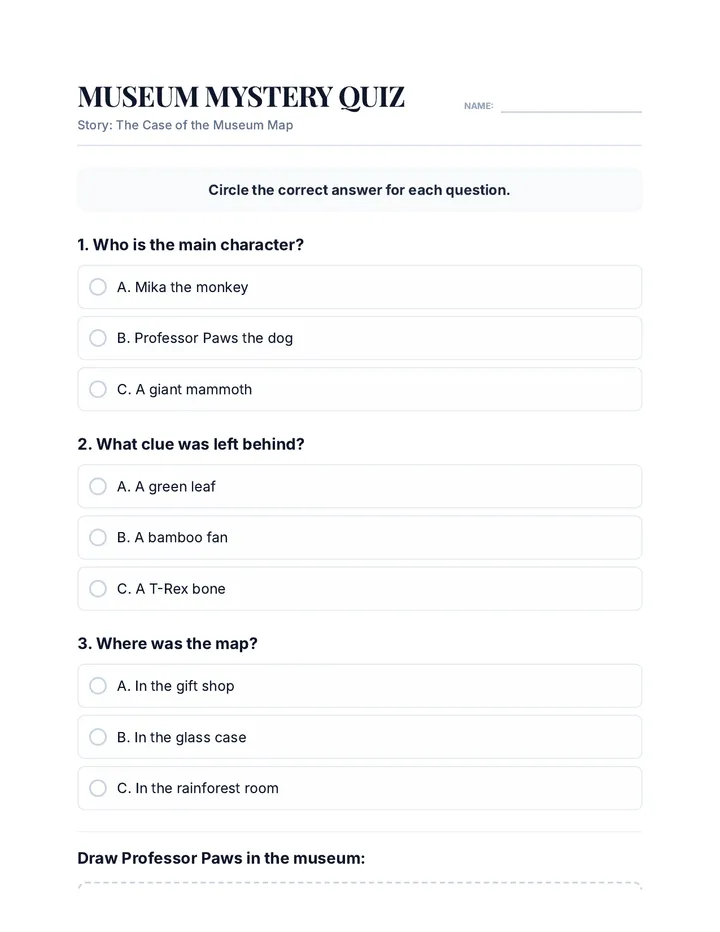Click the NAME input line
Screen dimensions: 720x932
click(x=571, y=106)
